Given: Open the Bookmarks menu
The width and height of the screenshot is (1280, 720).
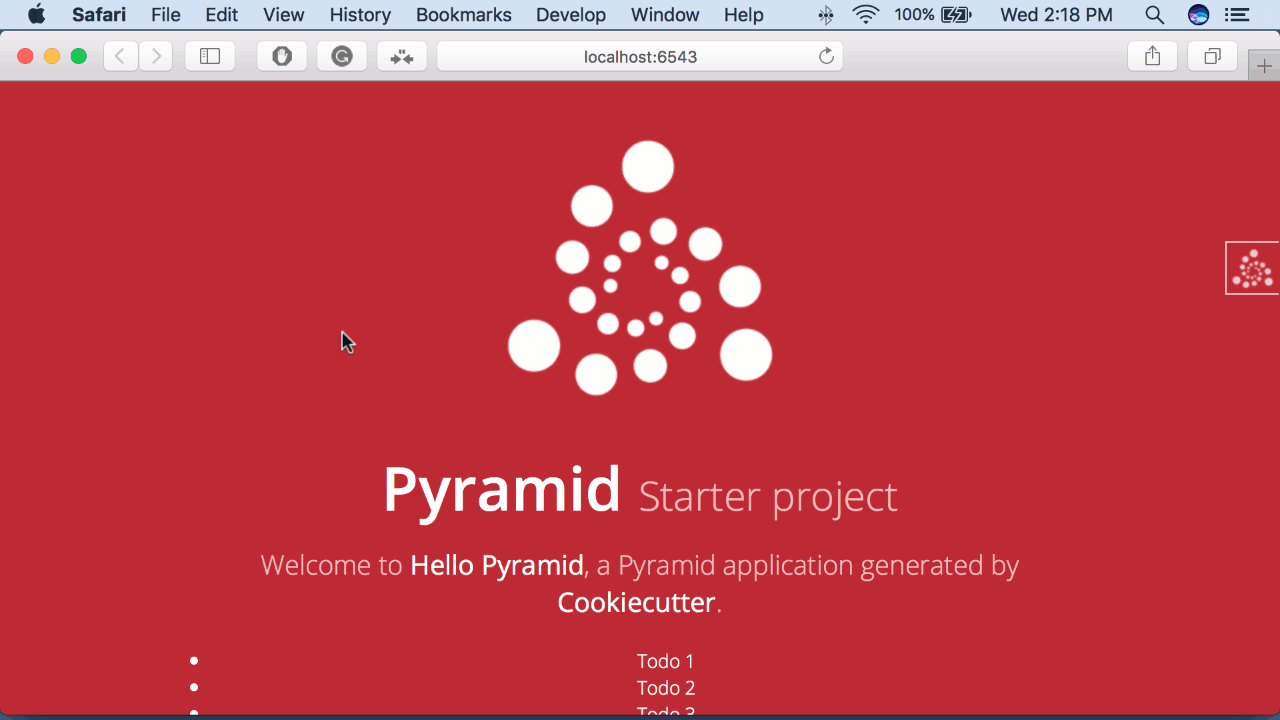Looking at the screenshot, I should [x=464, y=15].
